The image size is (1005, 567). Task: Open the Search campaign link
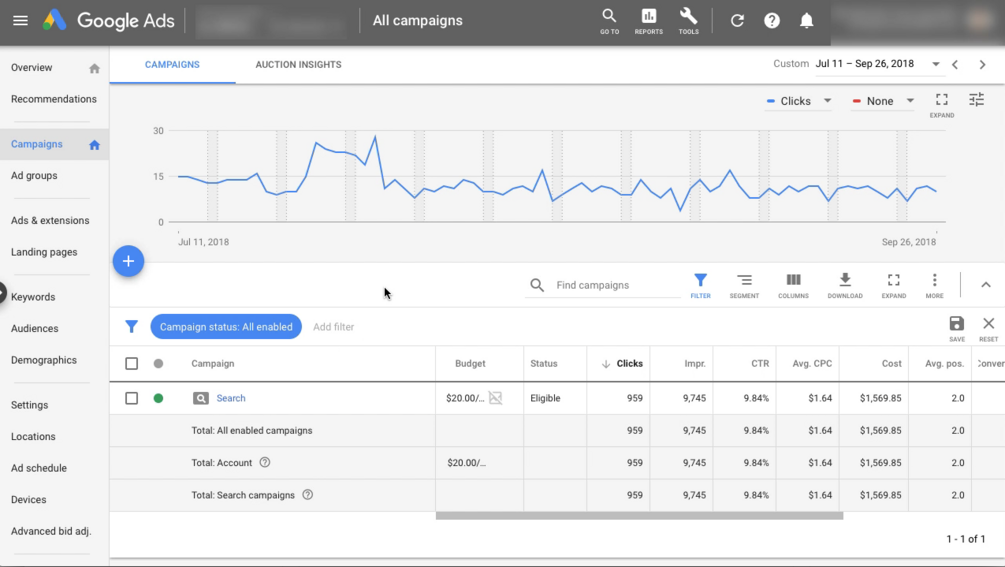point(231,398)
